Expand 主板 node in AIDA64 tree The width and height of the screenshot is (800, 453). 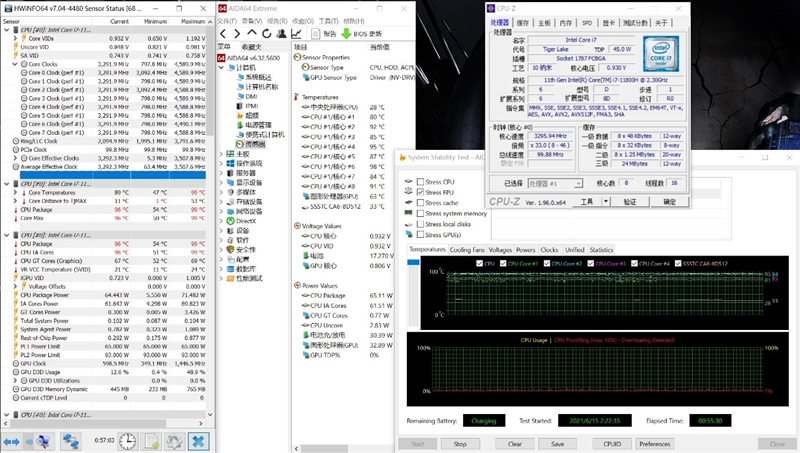(222, 154)
